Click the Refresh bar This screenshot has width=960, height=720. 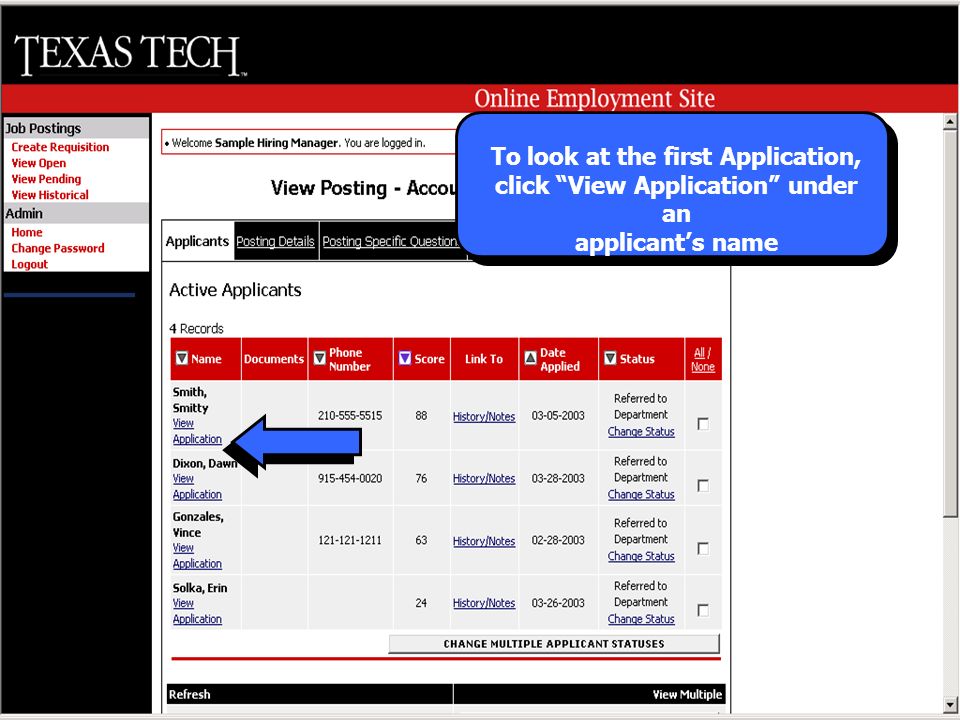tap(310, 694)
